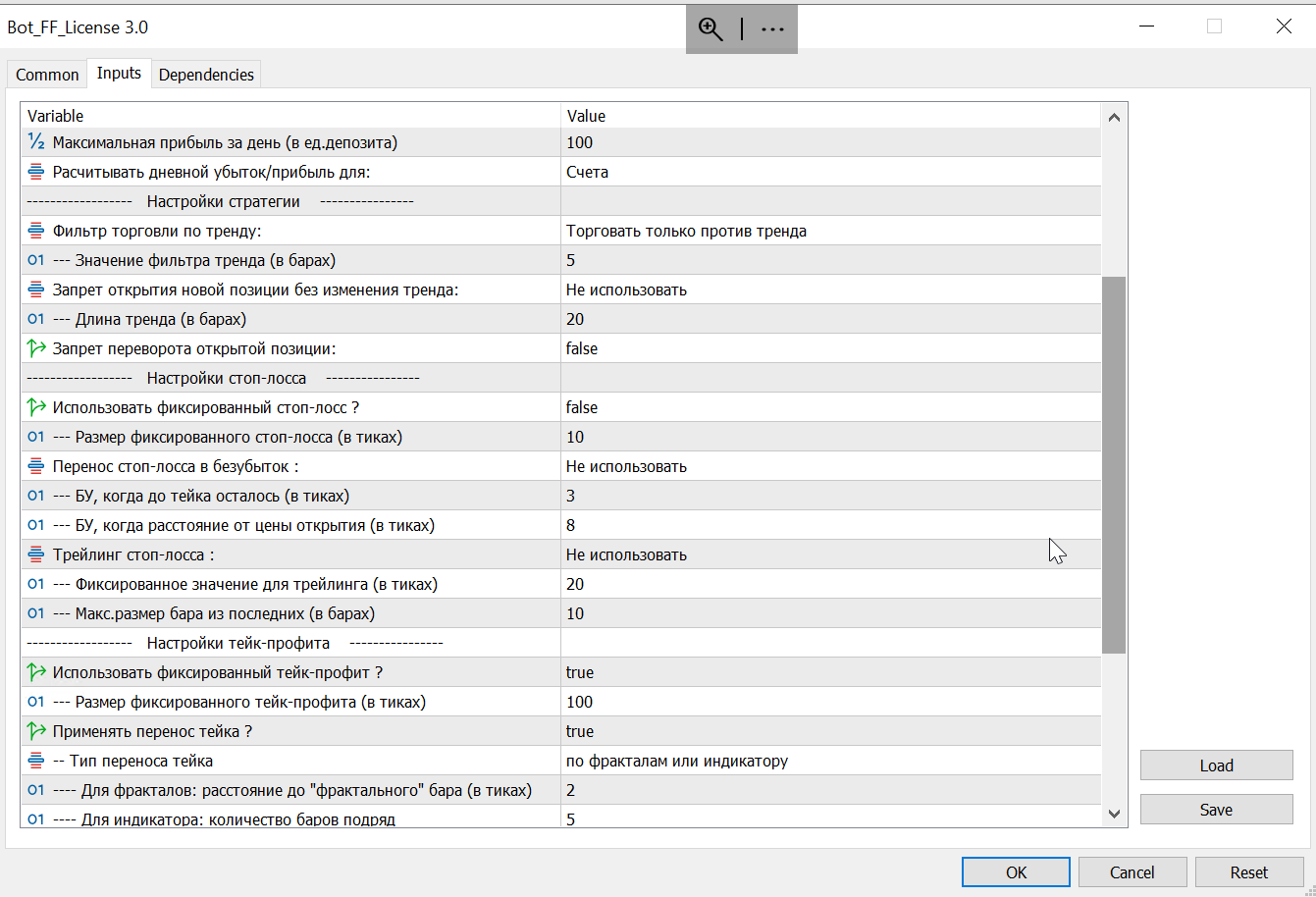
Task: Click the Load button
Action: click(1216, 765)
